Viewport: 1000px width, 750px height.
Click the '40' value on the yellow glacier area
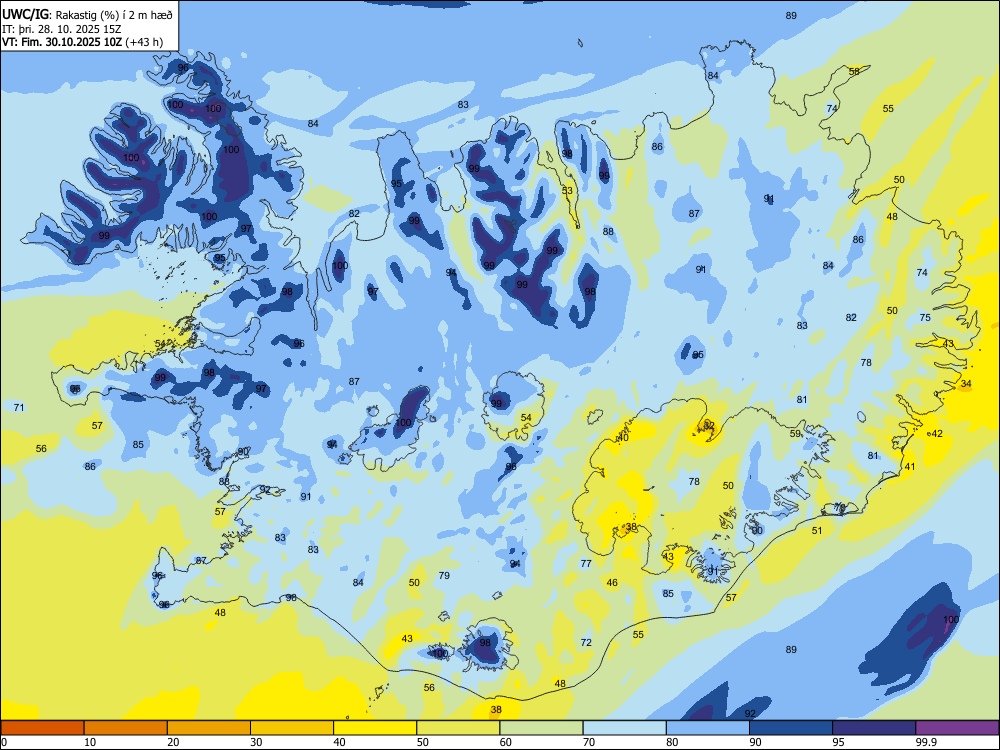[x=623, y=437]
